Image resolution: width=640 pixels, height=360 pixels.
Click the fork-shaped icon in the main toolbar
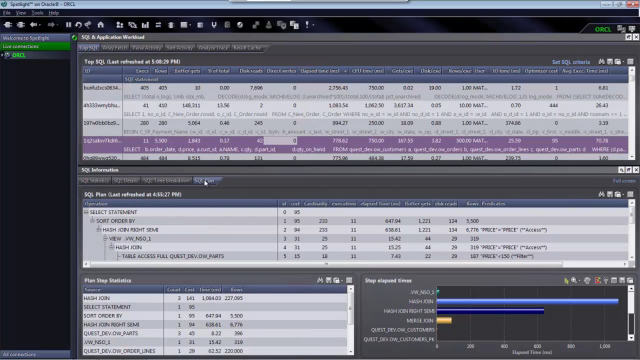[213, 25]
